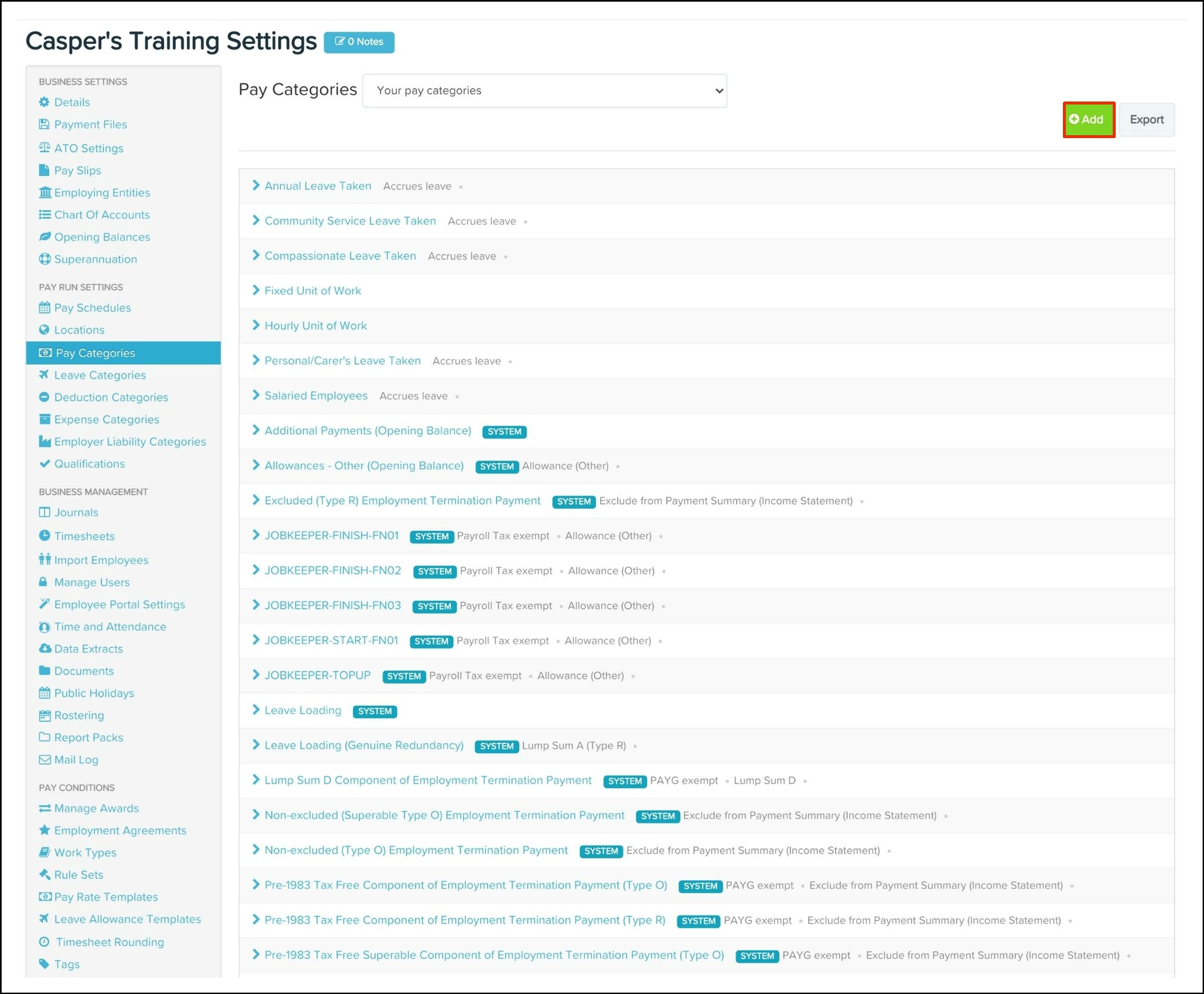This screenshot has height=994, width=1204.
Task: Select Pay Rate Templates from the sidebar
Action: click(x=106, y=897)
